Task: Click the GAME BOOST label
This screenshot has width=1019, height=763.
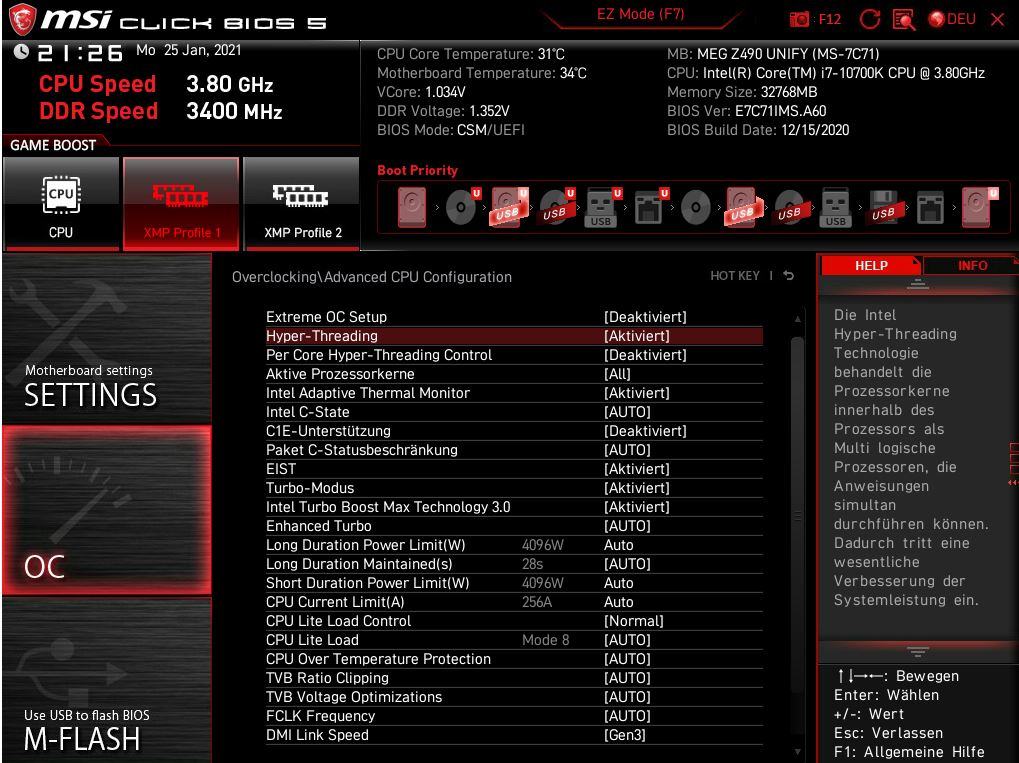Action: [x=53, y=145]
